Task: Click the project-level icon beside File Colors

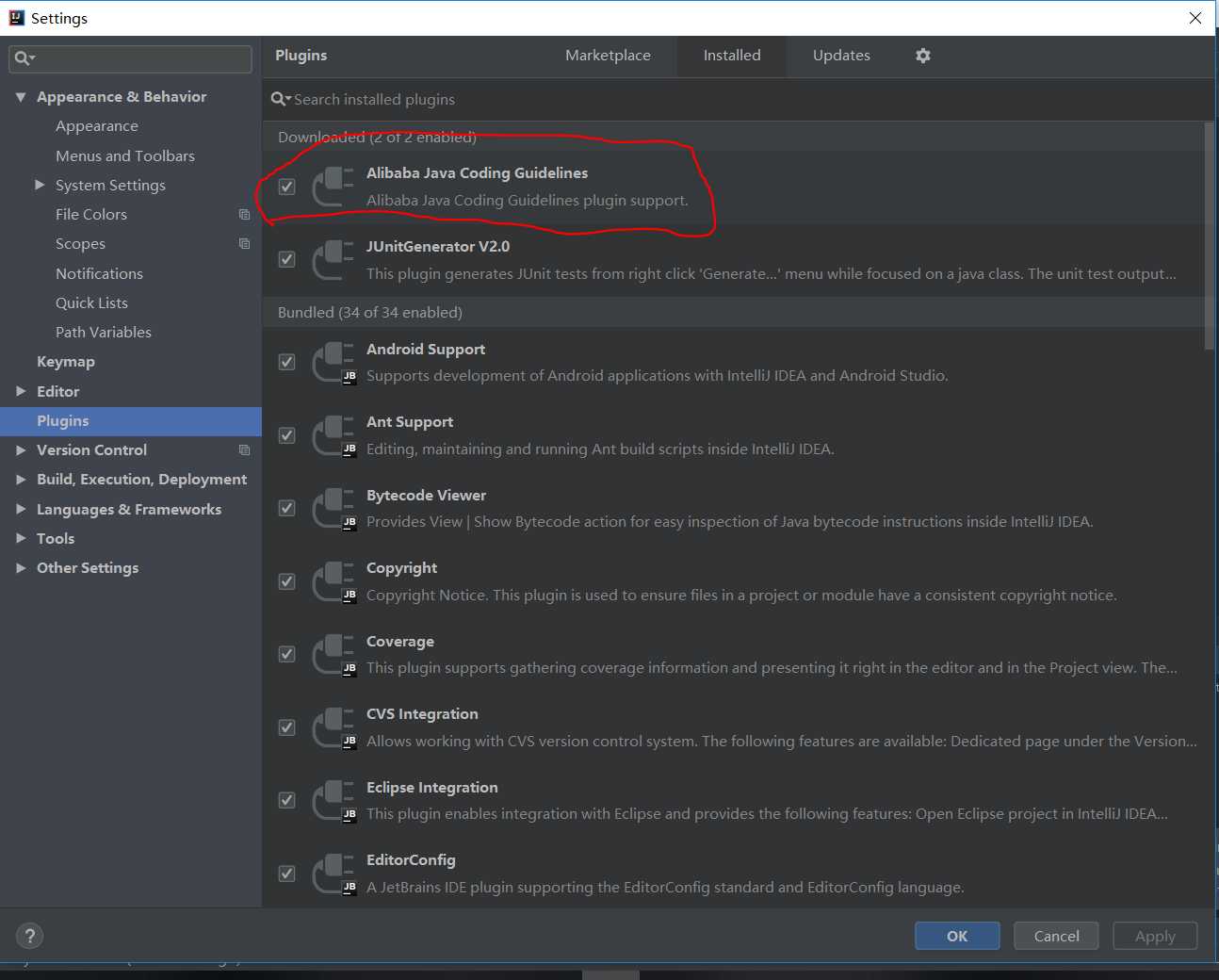Action: tap(244, 215)
